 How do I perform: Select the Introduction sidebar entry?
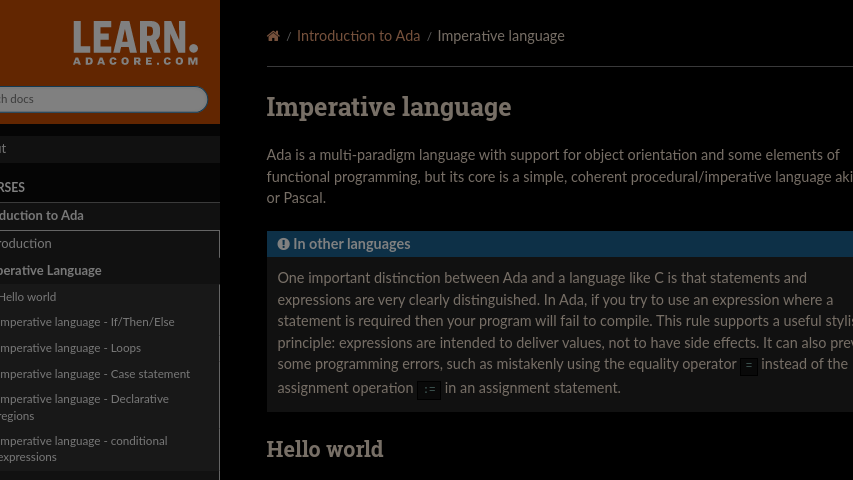26,244
